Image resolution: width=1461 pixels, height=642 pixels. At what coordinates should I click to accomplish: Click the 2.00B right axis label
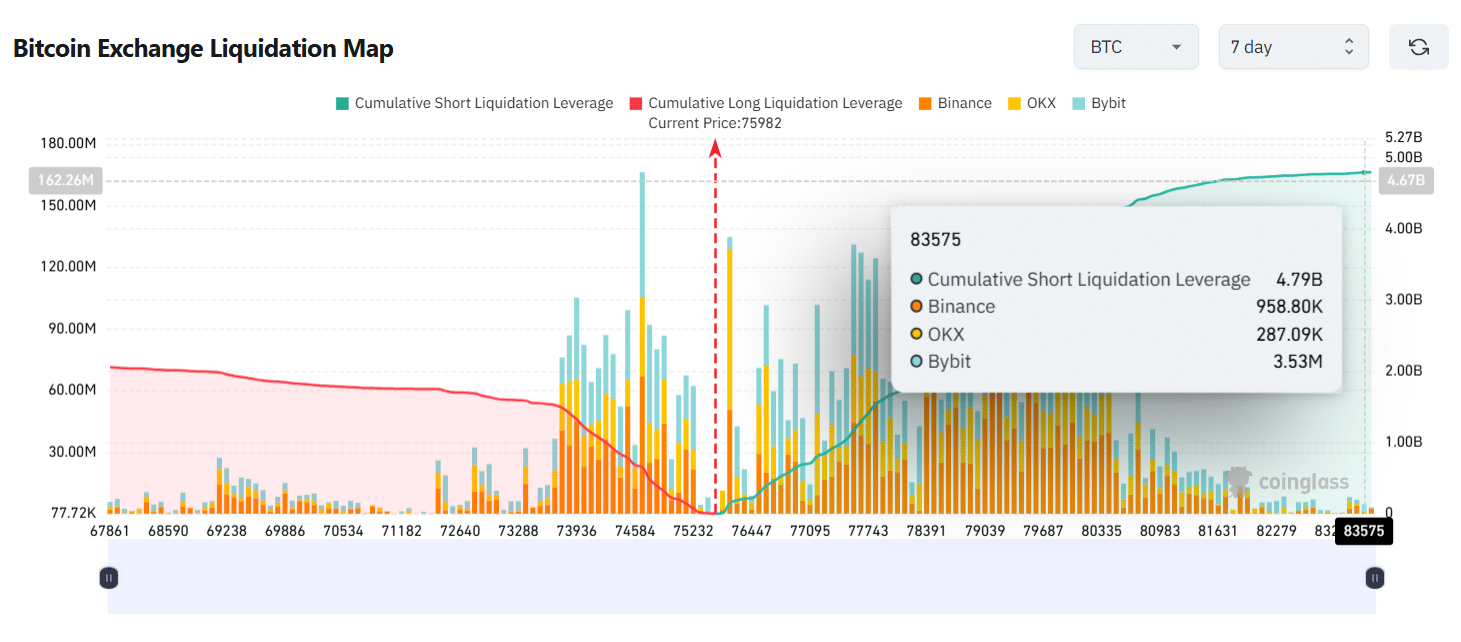click(x=1403, y=371)
